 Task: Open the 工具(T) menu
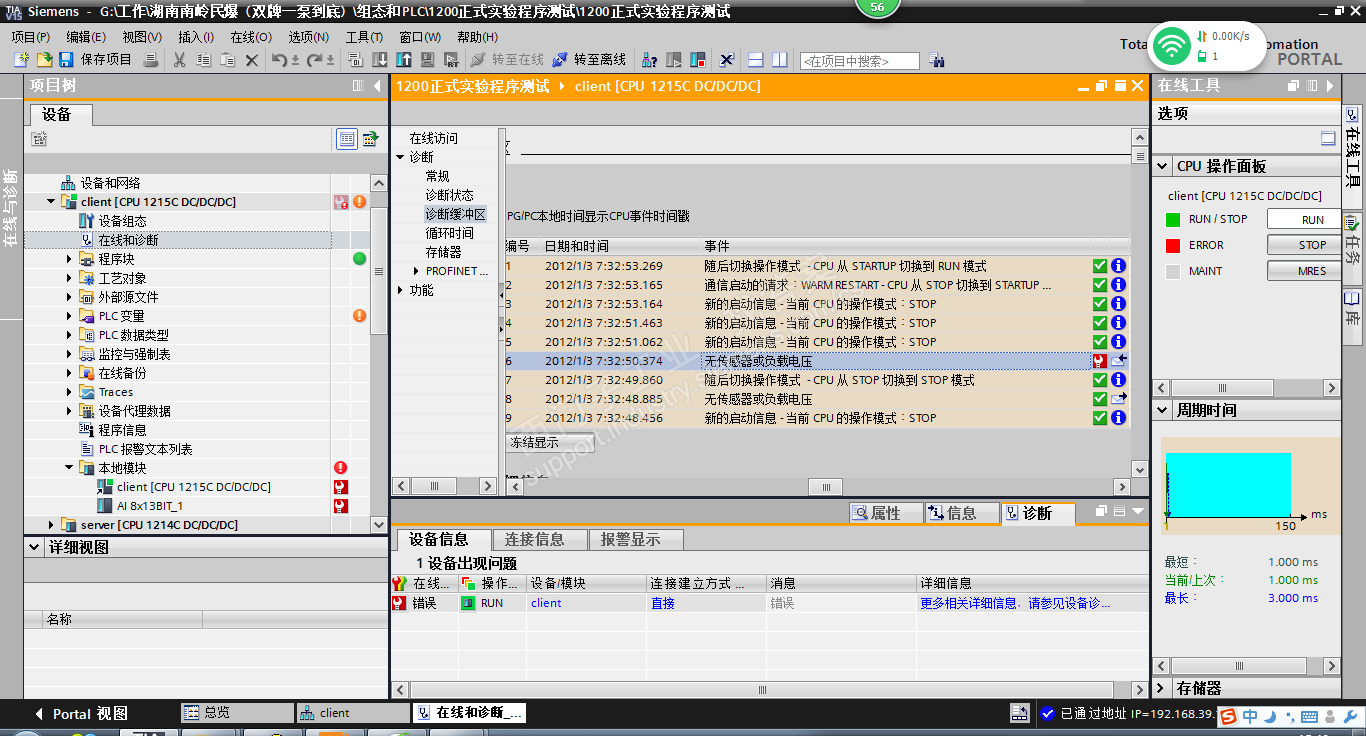point(364,37)
